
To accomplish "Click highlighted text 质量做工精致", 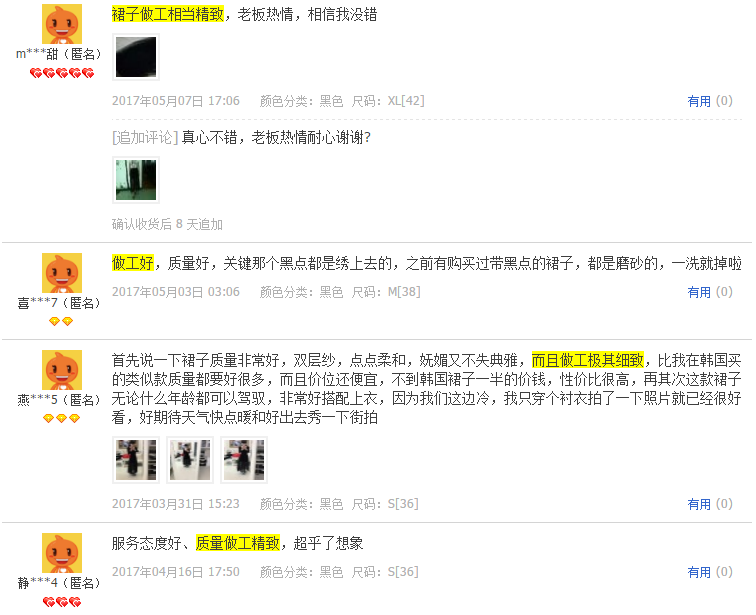I will (x=238, y=543).
